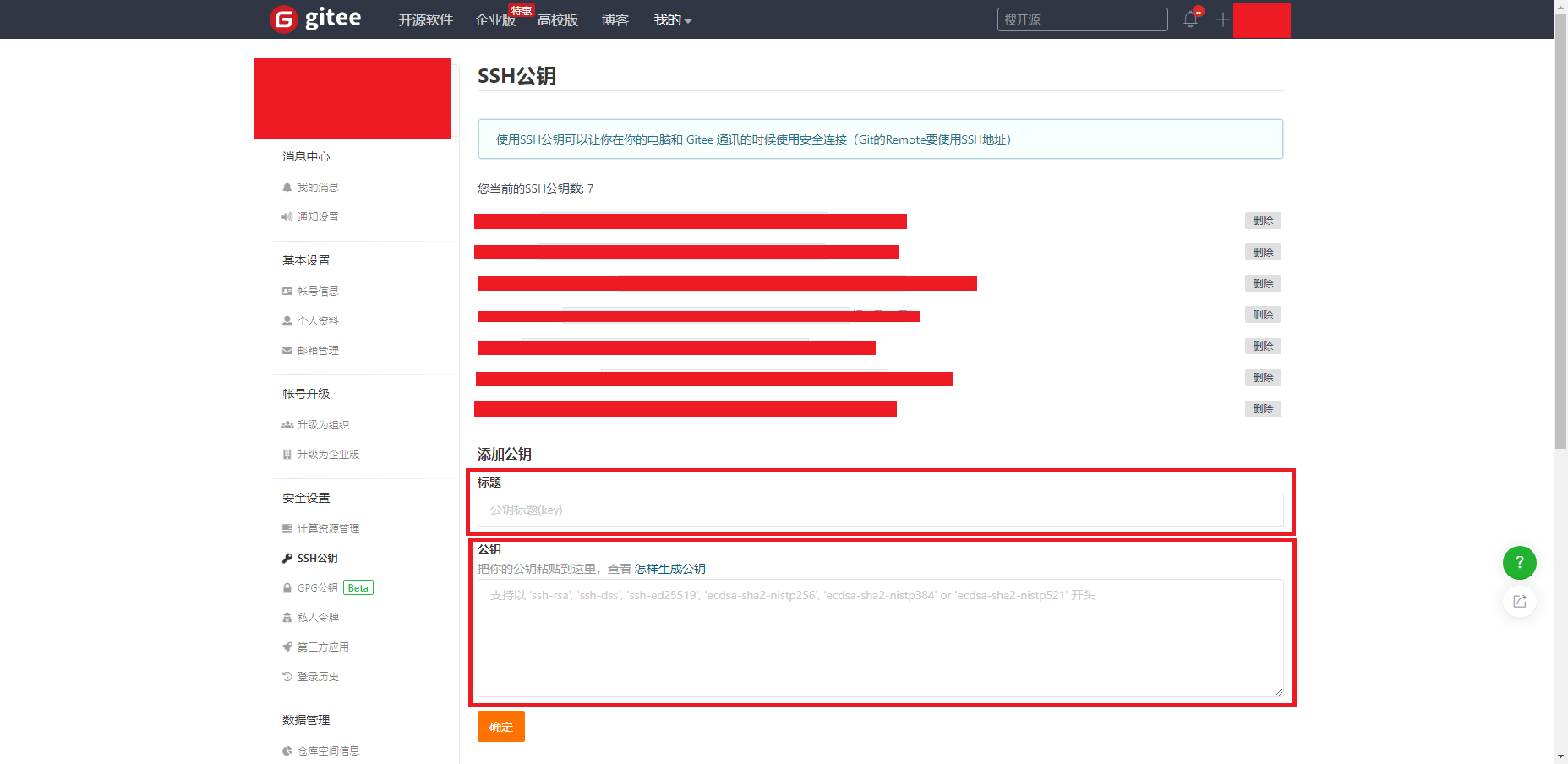Delete the last SSH key in list
This screenshot has height=764, width=1568.
[x=1263, y=409]
